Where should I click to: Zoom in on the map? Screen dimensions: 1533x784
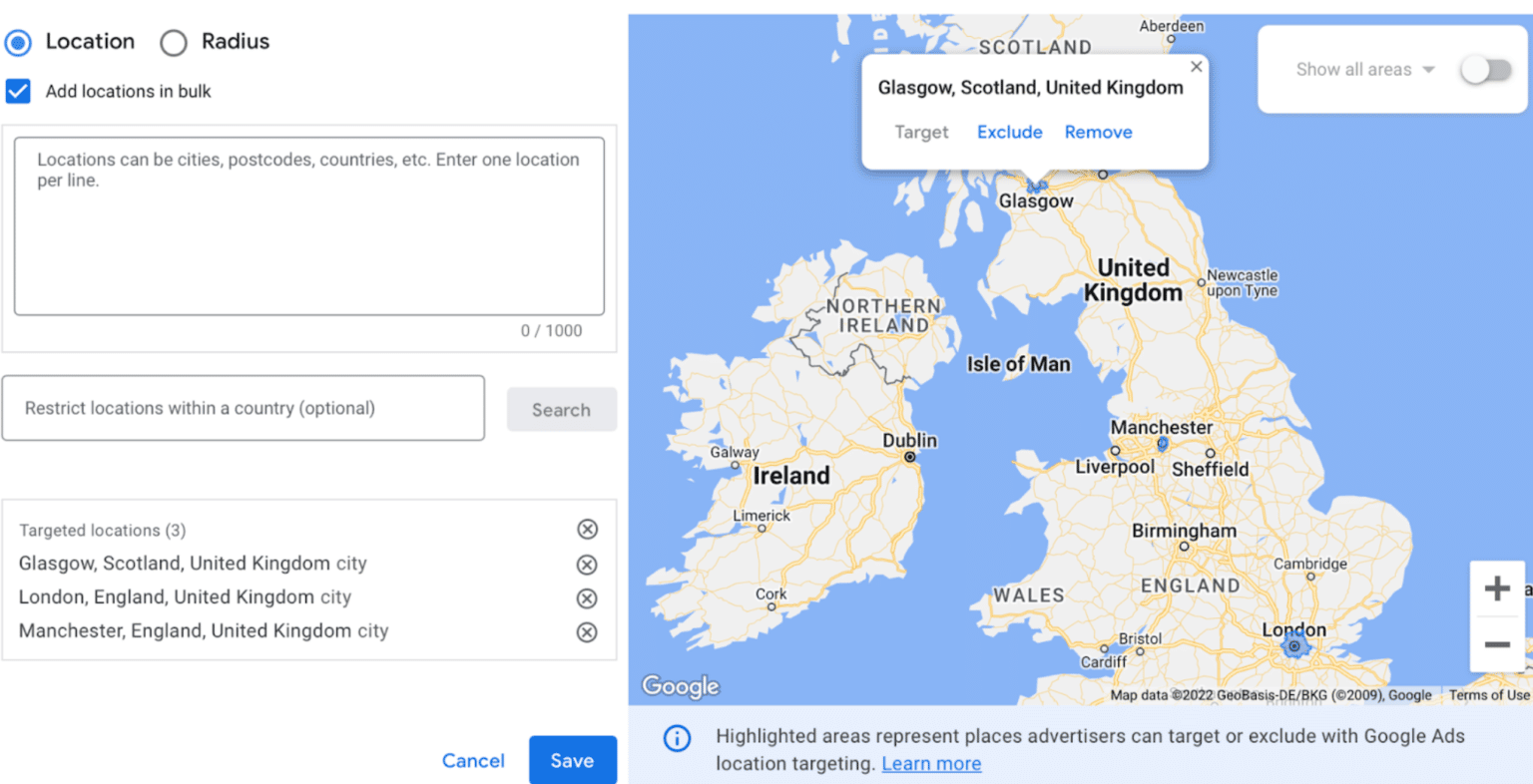pyautogui.click(x=1498, y=588)
